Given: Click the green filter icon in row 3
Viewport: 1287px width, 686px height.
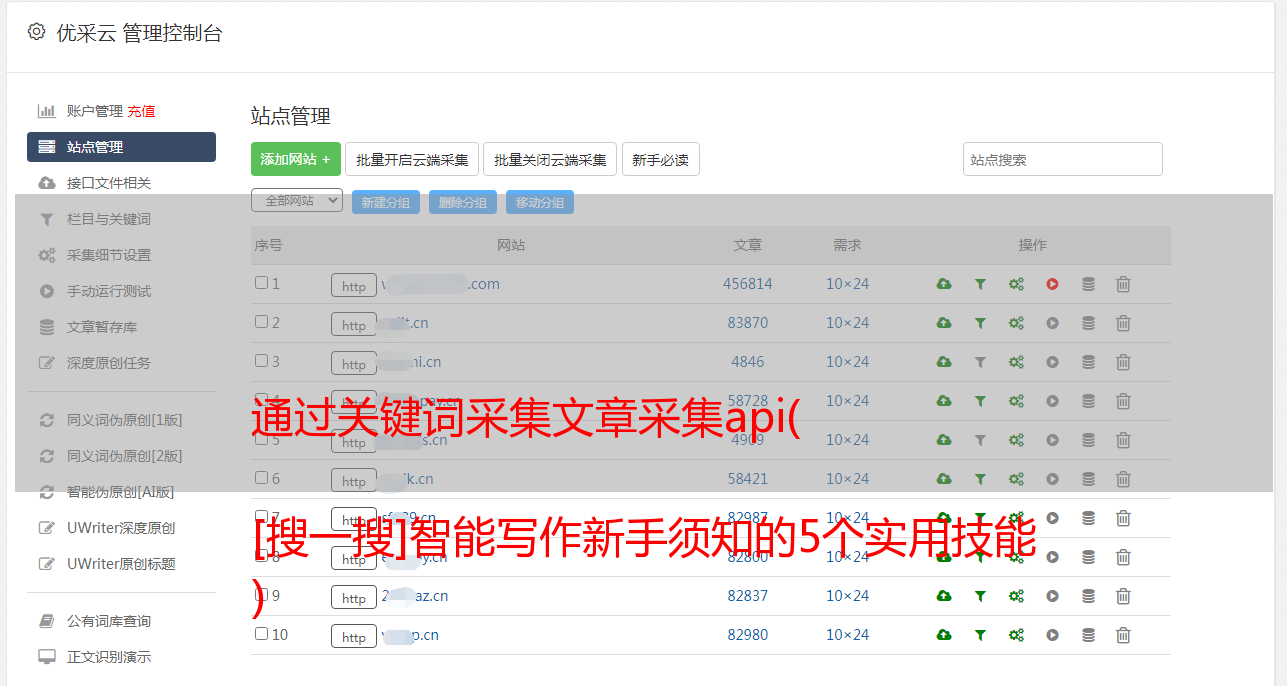Looking at the screenshot, I should tap(980, 362).
